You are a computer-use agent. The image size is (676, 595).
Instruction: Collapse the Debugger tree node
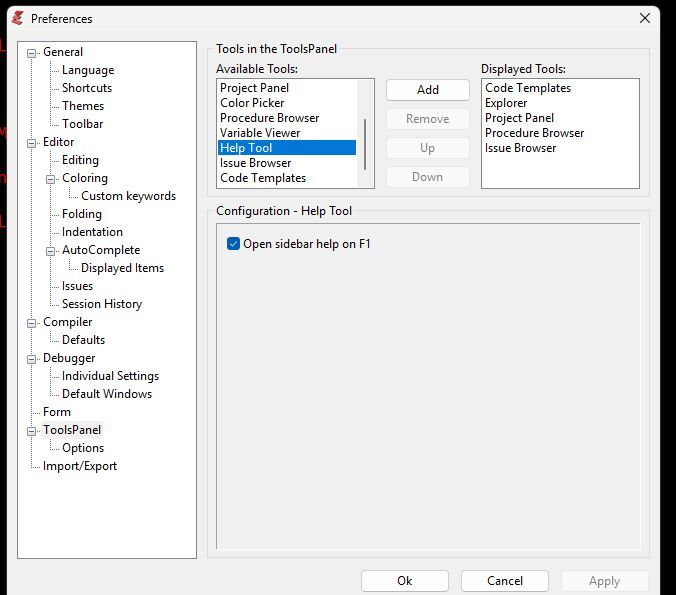(32, 358)
